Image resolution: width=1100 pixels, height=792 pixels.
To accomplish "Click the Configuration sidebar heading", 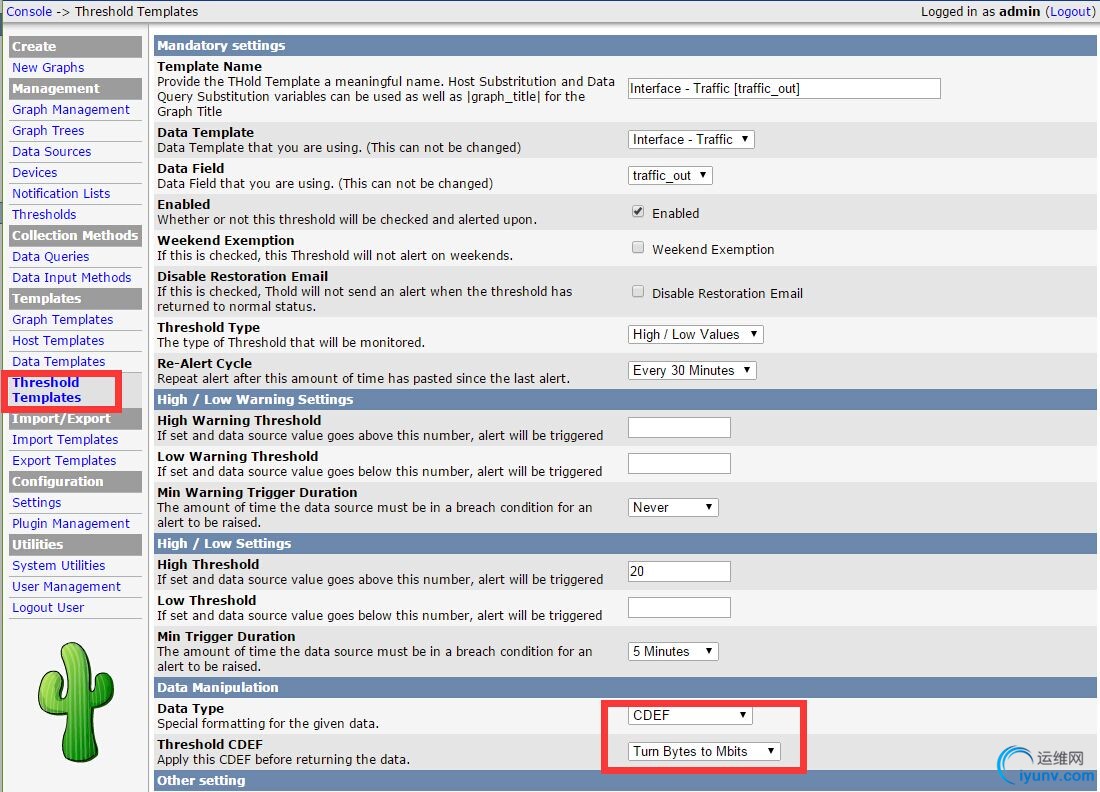I will coord(75,482).
